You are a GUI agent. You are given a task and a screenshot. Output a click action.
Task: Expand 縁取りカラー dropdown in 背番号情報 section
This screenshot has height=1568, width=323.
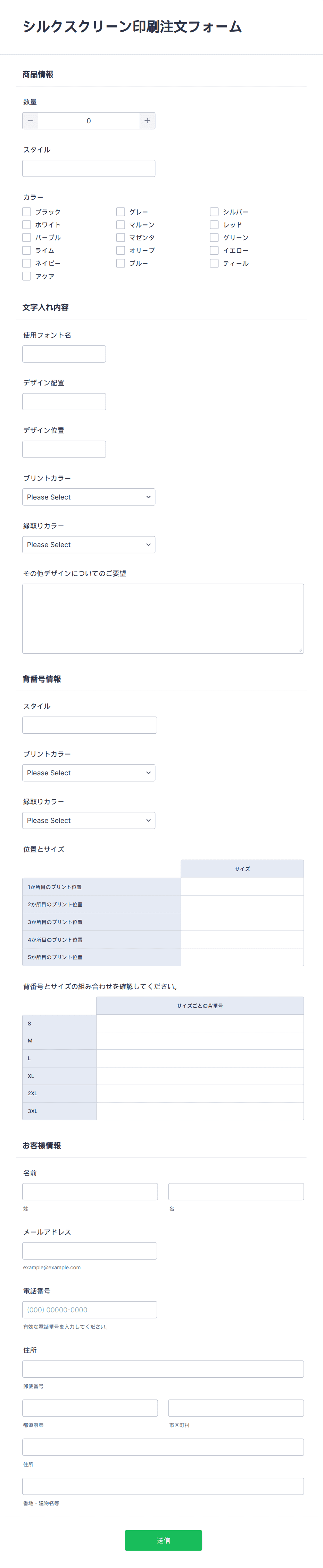(89, 820)
